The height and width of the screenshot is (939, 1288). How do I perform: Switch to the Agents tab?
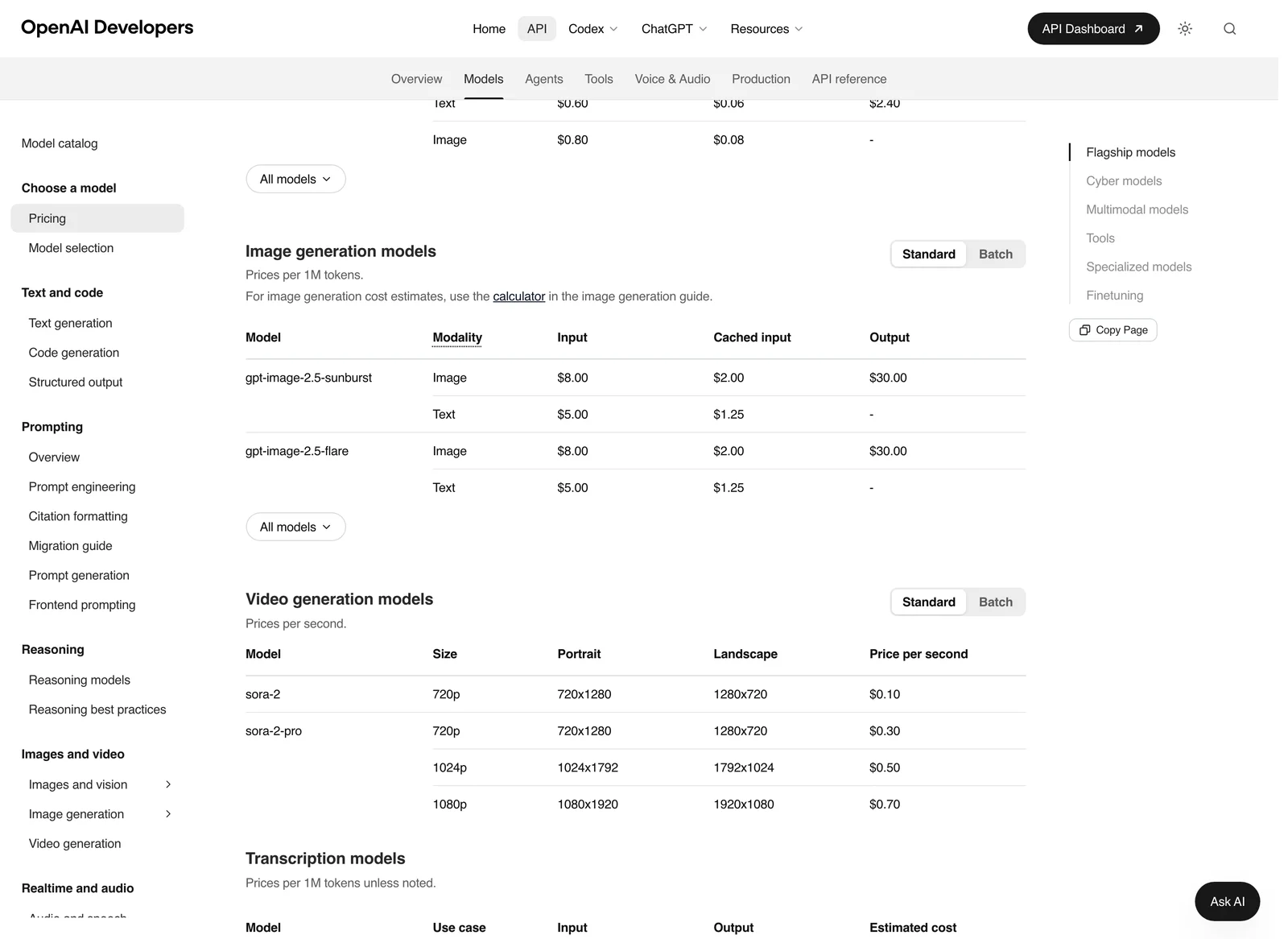click(x=544, y=79)
